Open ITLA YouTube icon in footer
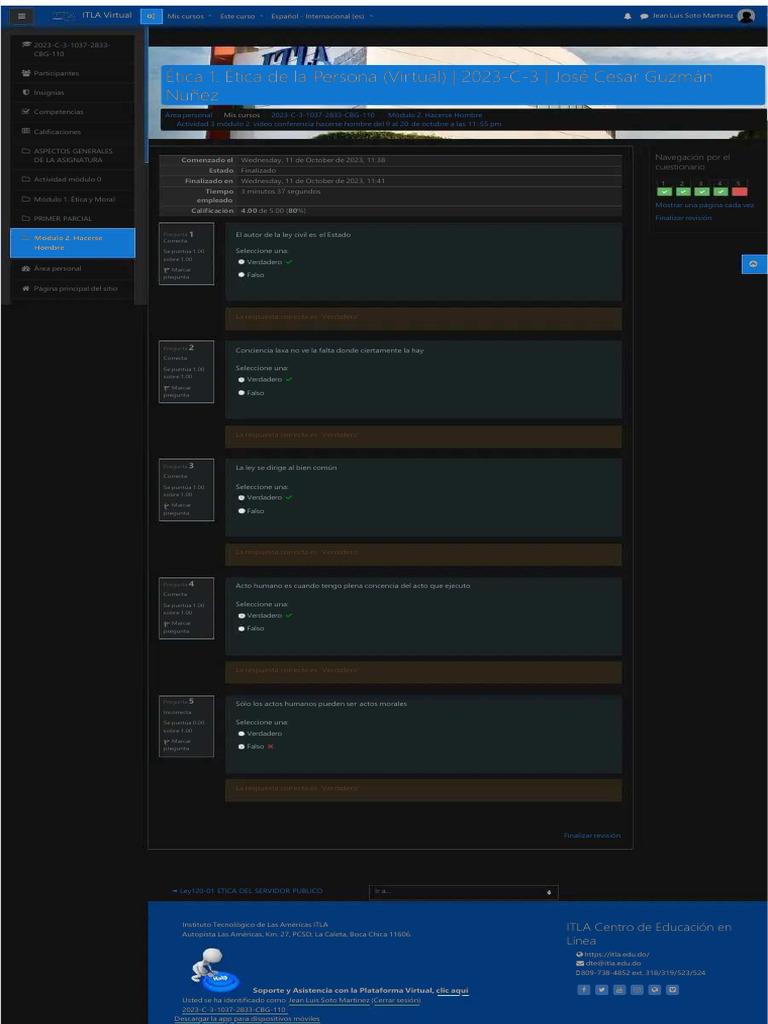 pos(619,990)
